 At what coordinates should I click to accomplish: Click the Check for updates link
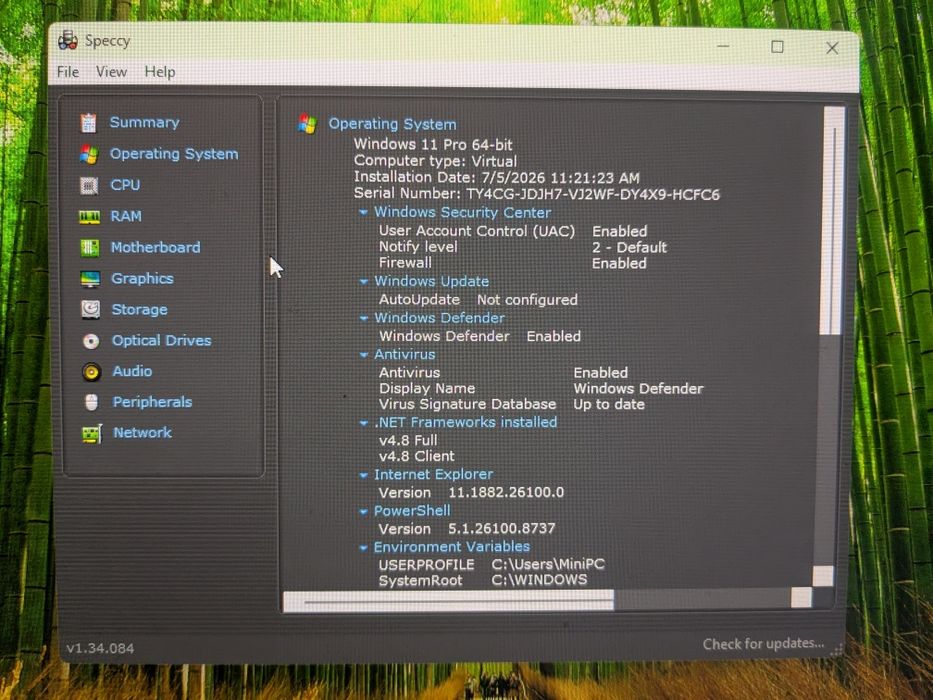(763, 643)
